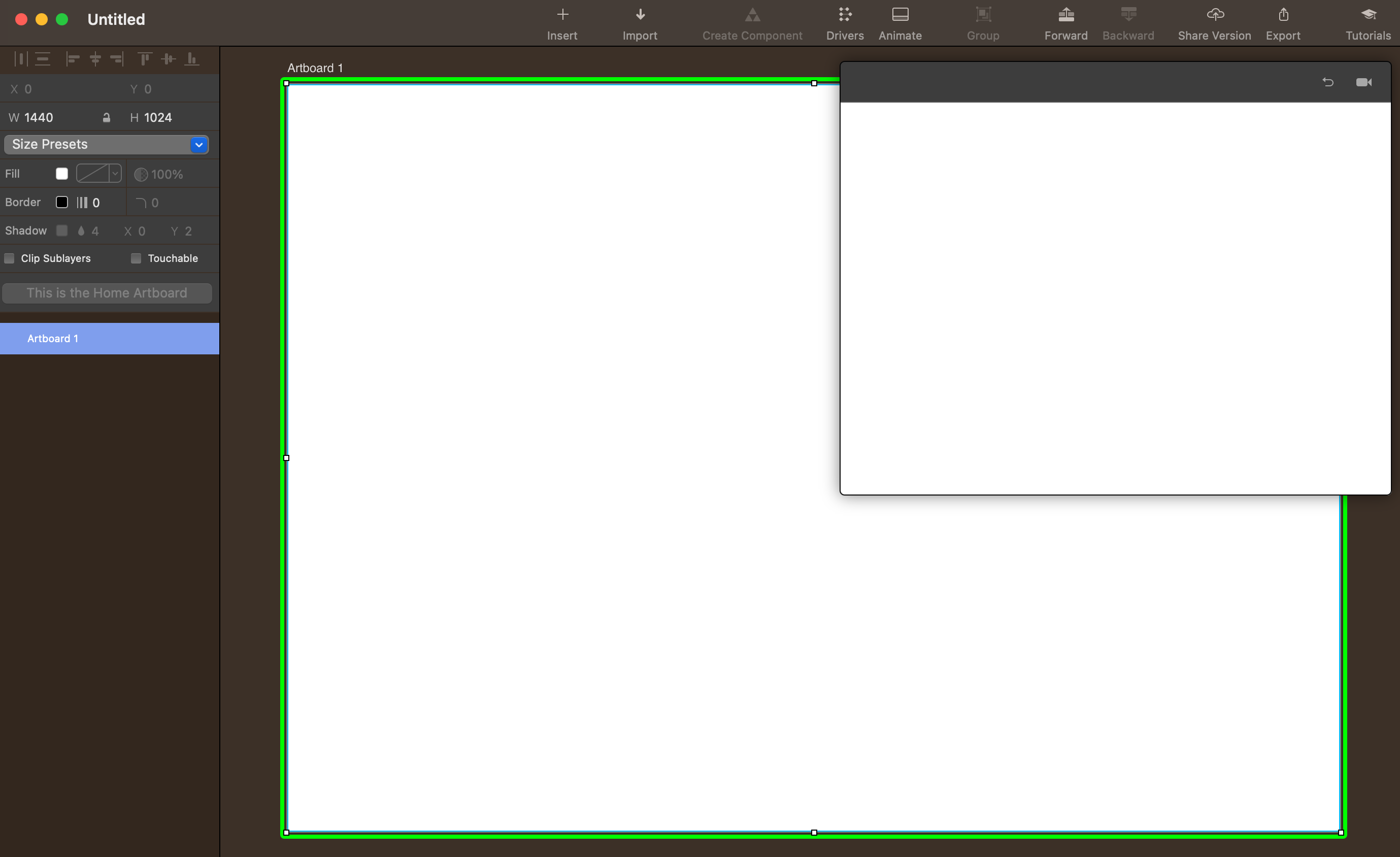Align layers to left edge
The width and height of the screenshot is (1400, 857).
click(73, 59)
